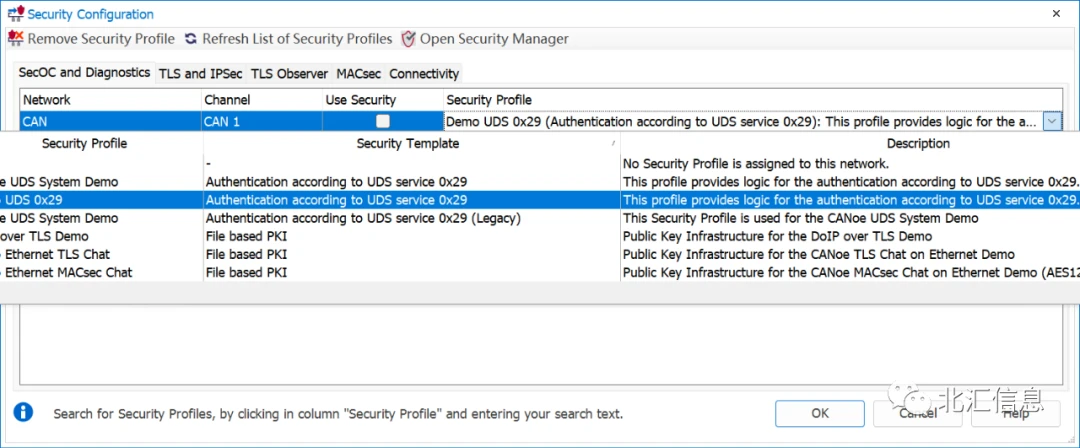Click the Cancel button
The width and height of the screenshot is (1080, 448).
[918, 413]
